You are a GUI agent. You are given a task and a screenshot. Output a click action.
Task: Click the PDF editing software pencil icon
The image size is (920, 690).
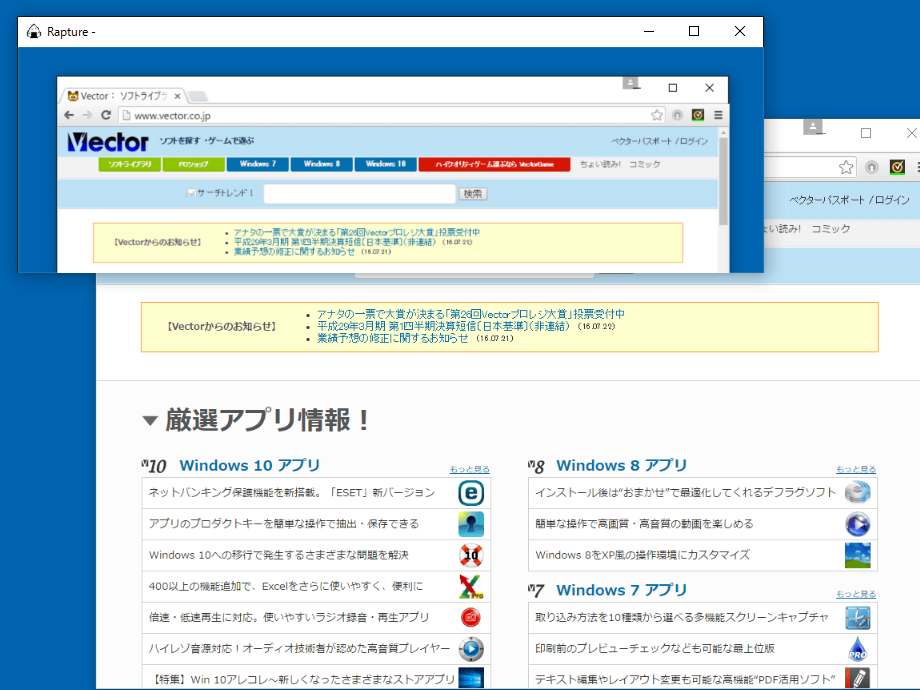coord(858,678)
